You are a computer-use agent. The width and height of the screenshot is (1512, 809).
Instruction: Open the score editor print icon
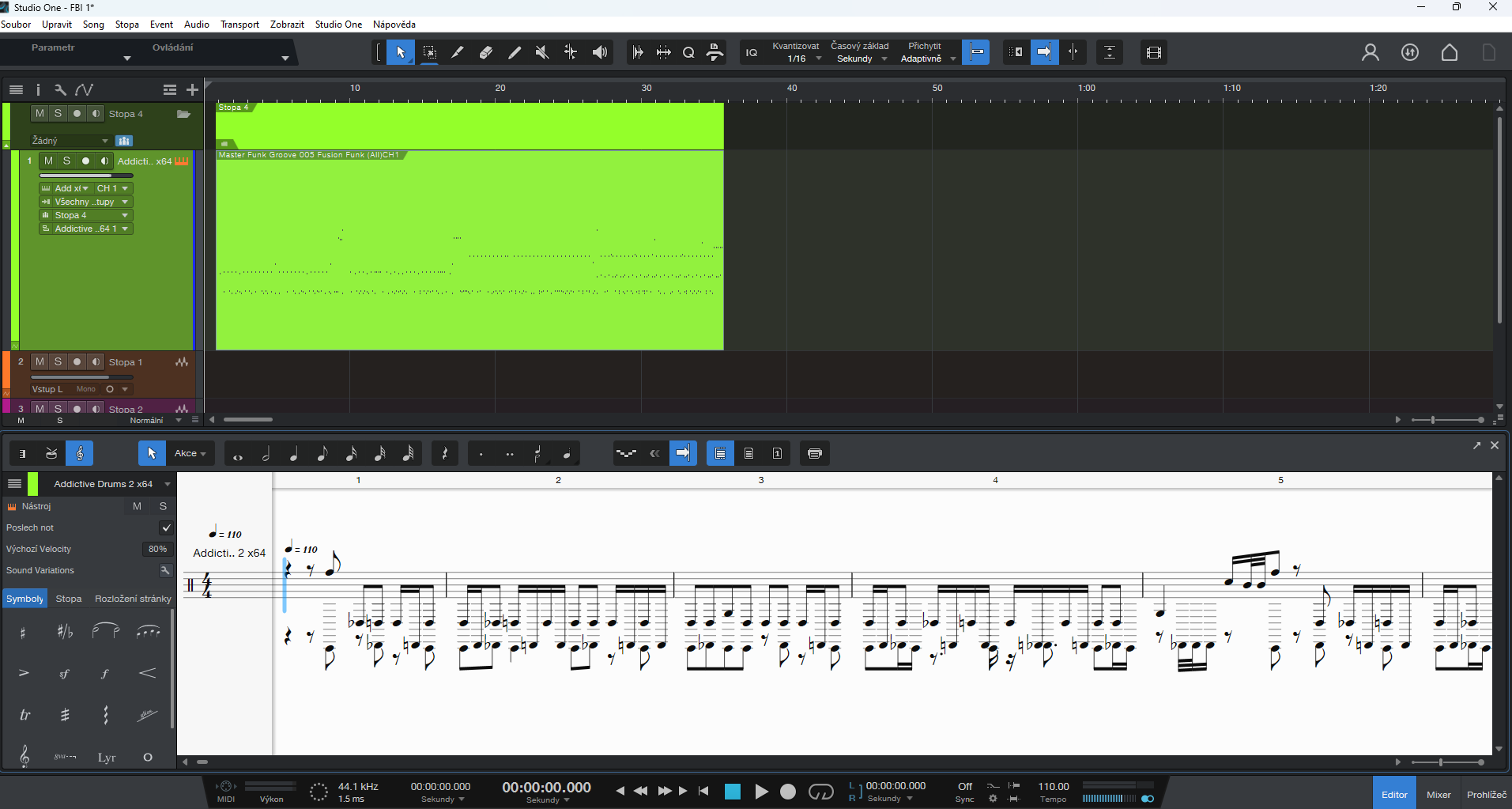pyautogui.click(x=815, y=453)
